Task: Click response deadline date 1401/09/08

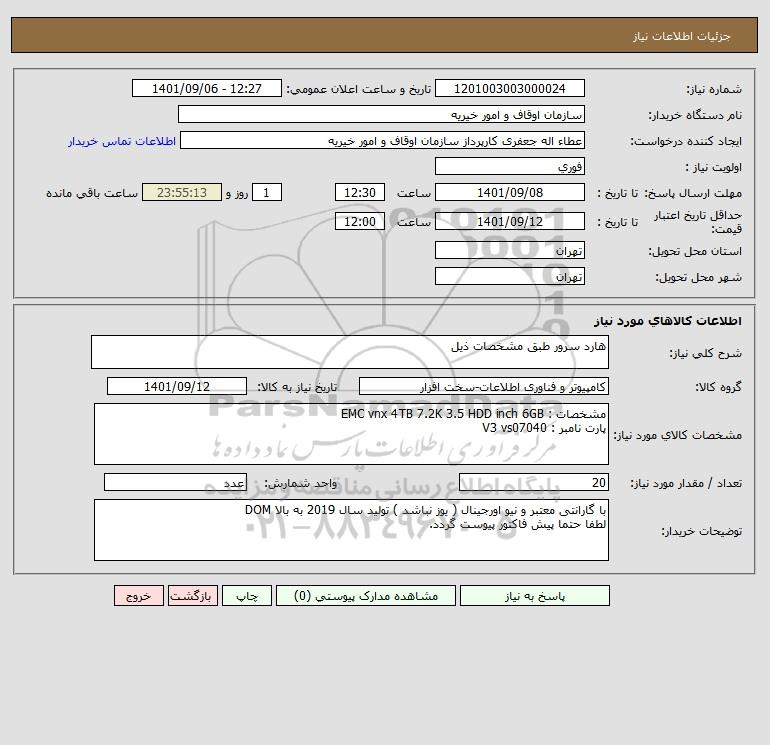Action: [x=510, y=193]
